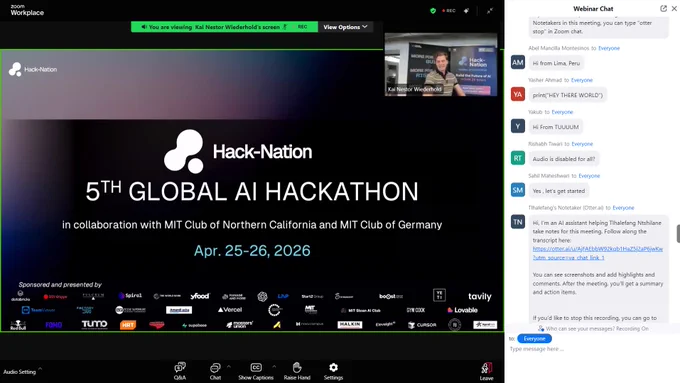Click the YA avatar of Yasher Ahmad
The image size is (680, 383).
518,94
